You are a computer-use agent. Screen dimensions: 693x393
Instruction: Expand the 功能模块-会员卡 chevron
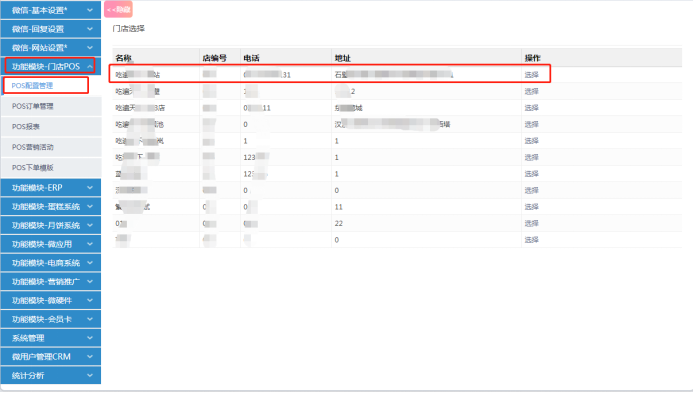pos(90,319)
